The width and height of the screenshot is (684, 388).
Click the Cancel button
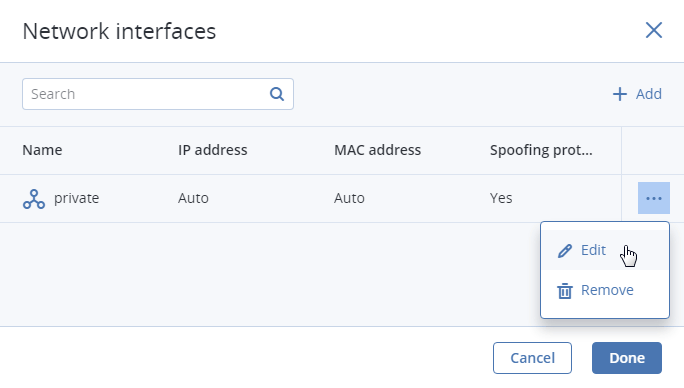tap(532, 358)
